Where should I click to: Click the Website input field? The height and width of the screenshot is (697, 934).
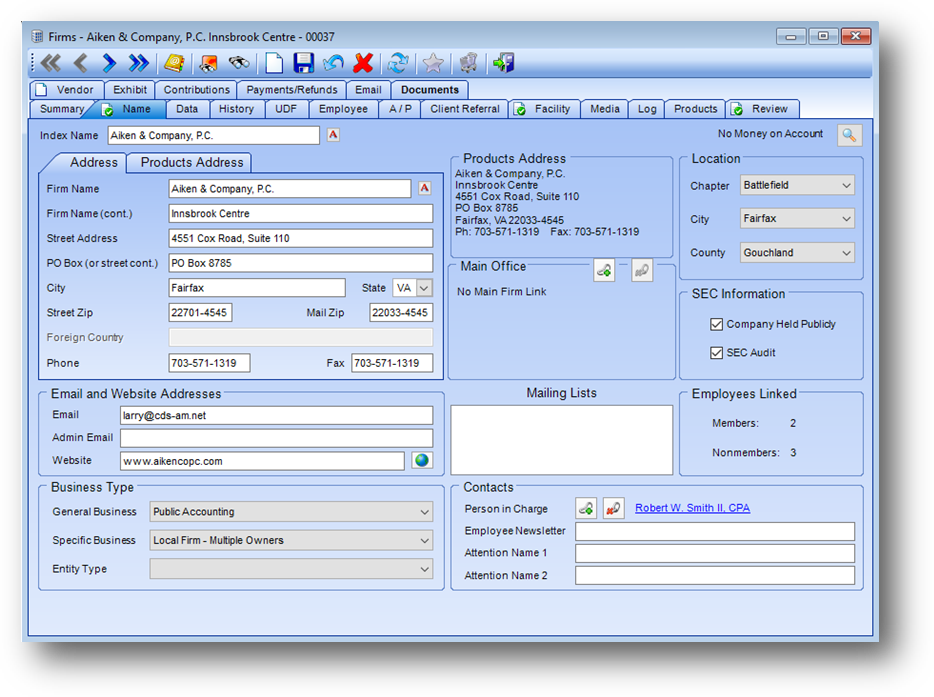click(x=262, y=461)
